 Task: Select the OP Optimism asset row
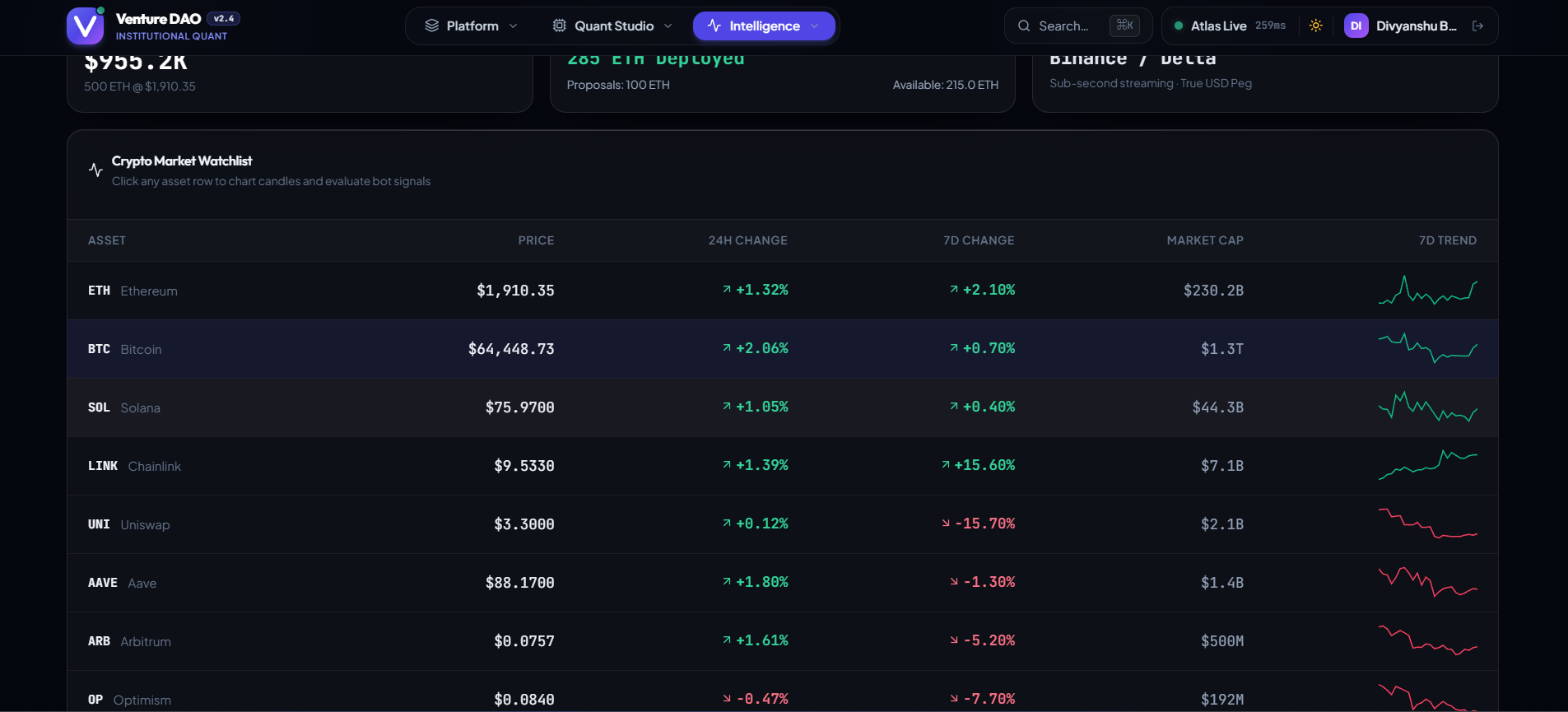click(x=782, y=691)
